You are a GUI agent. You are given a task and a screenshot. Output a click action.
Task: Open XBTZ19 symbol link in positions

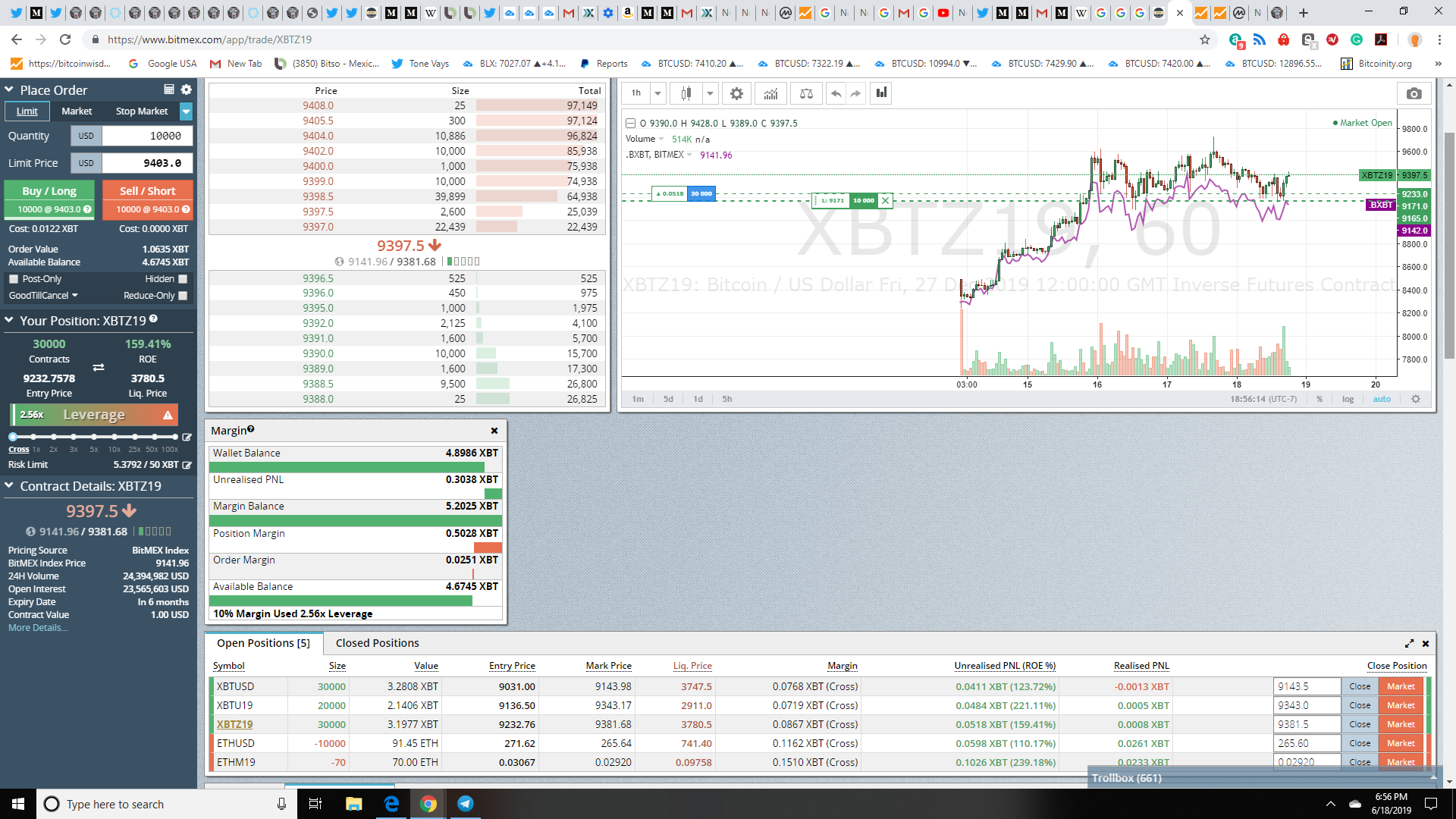pyautogui.click(x=235, y=724)
